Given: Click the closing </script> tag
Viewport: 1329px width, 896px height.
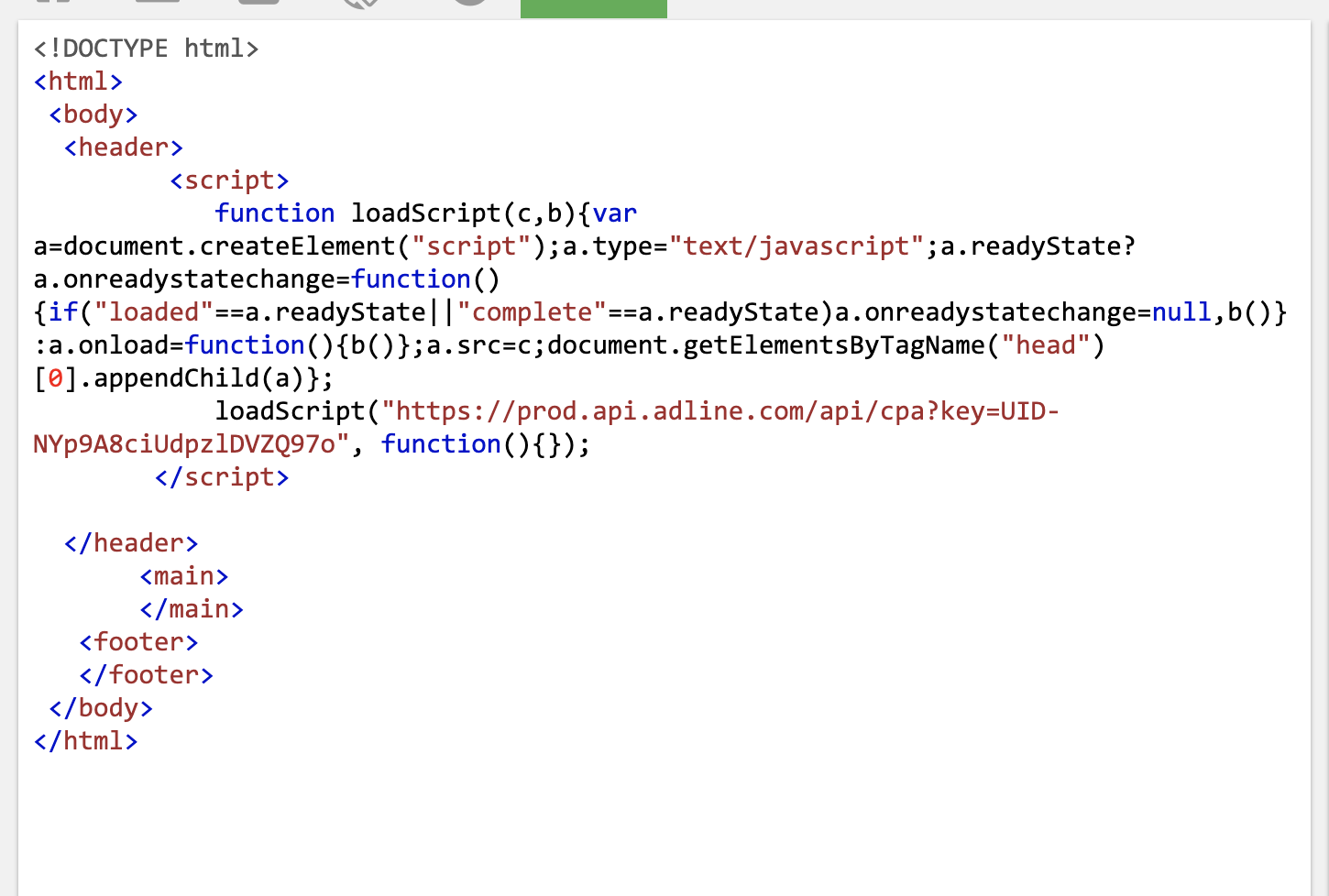Looking at the screenshot, I should tap(222, 477).
